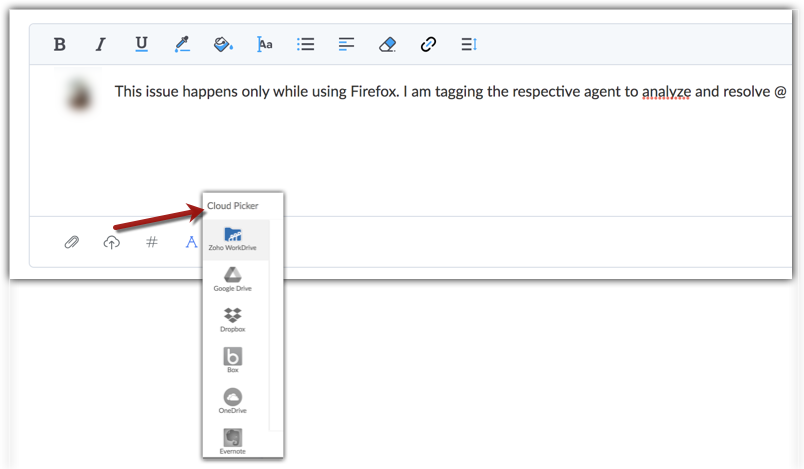Choose Evernote in Cloud Picker

point(233,442)
